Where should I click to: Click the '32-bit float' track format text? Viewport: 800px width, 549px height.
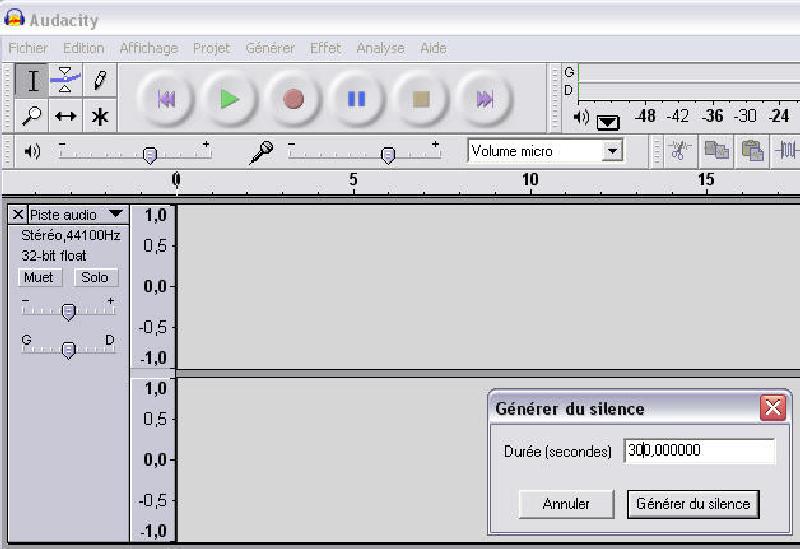(x=54, y=256)
